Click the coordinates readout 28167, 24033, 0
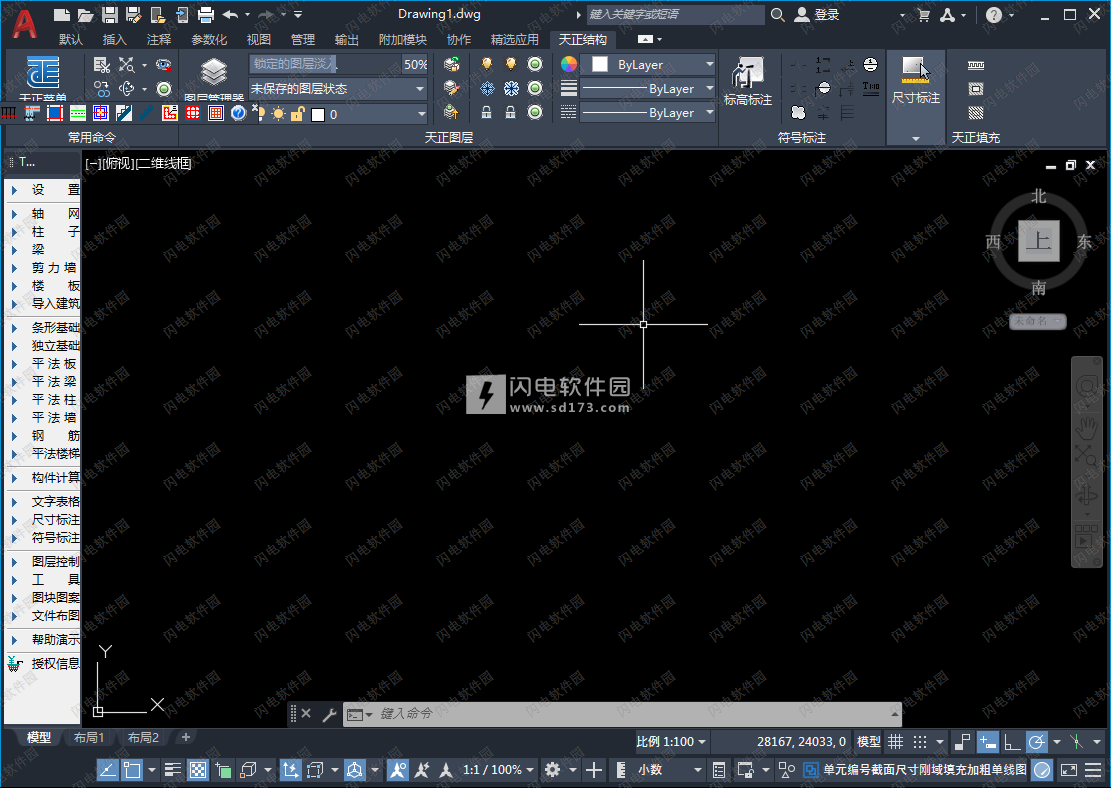This screenshot has height=788, width=1111. (x=801, y=742)
